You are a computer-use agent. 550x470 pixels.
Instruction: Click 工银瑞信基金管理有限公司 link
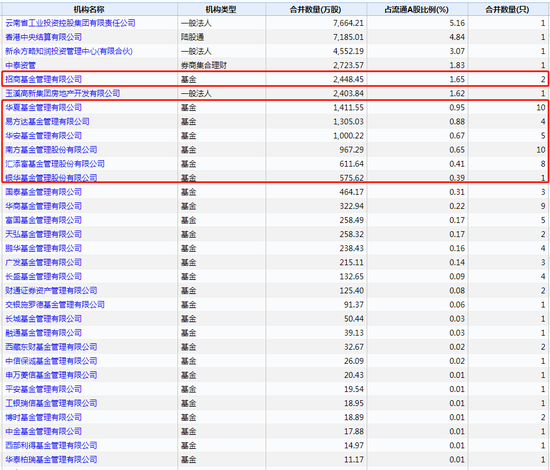[51, 403]
